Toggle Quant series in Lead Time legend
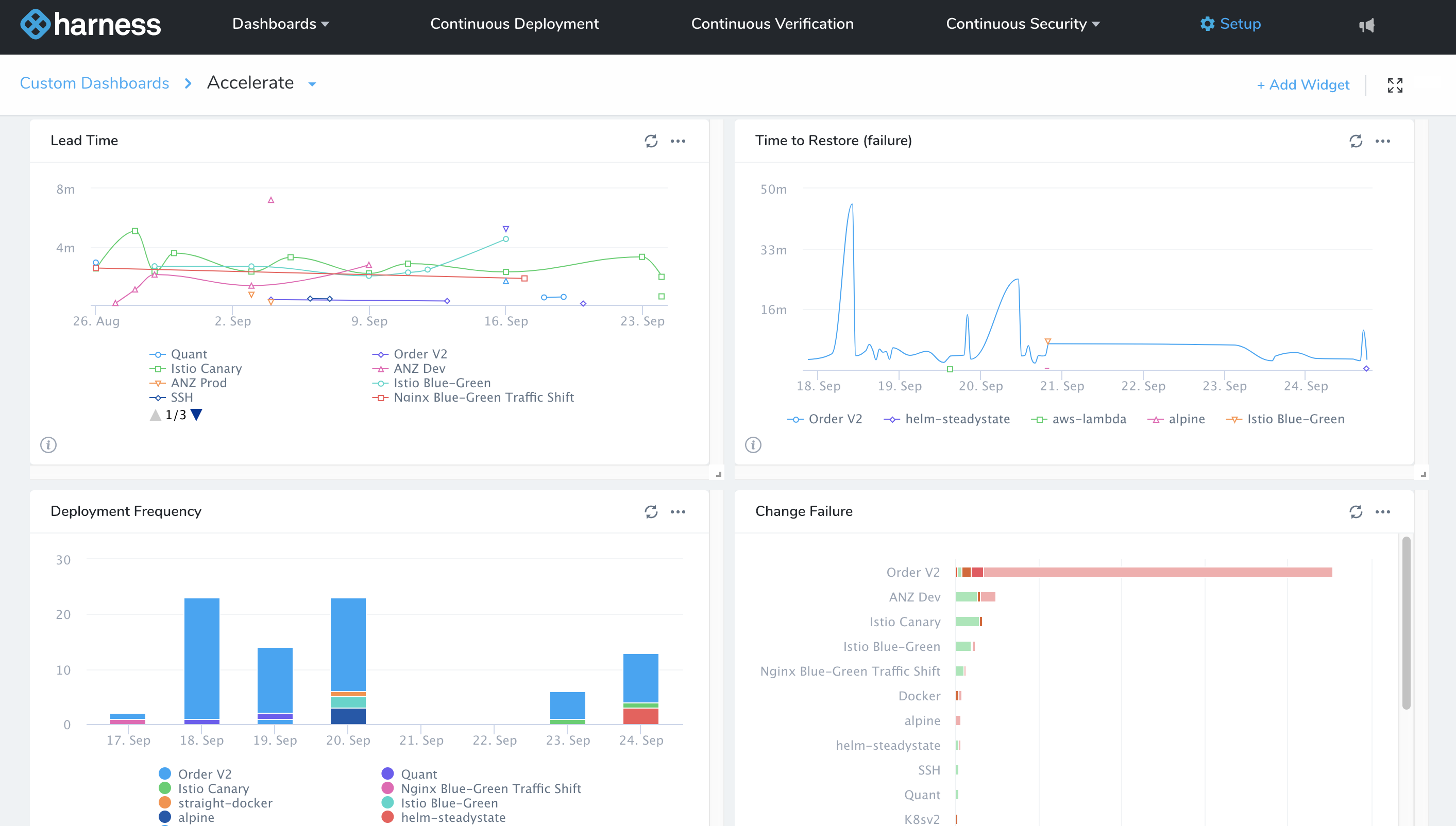1456x826 pixels. click(178, 354)
